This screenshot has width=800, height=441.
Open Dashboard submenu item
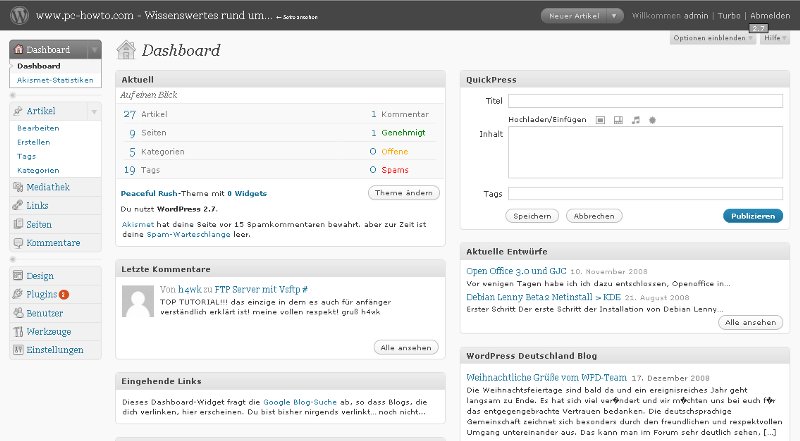(39, 66)
